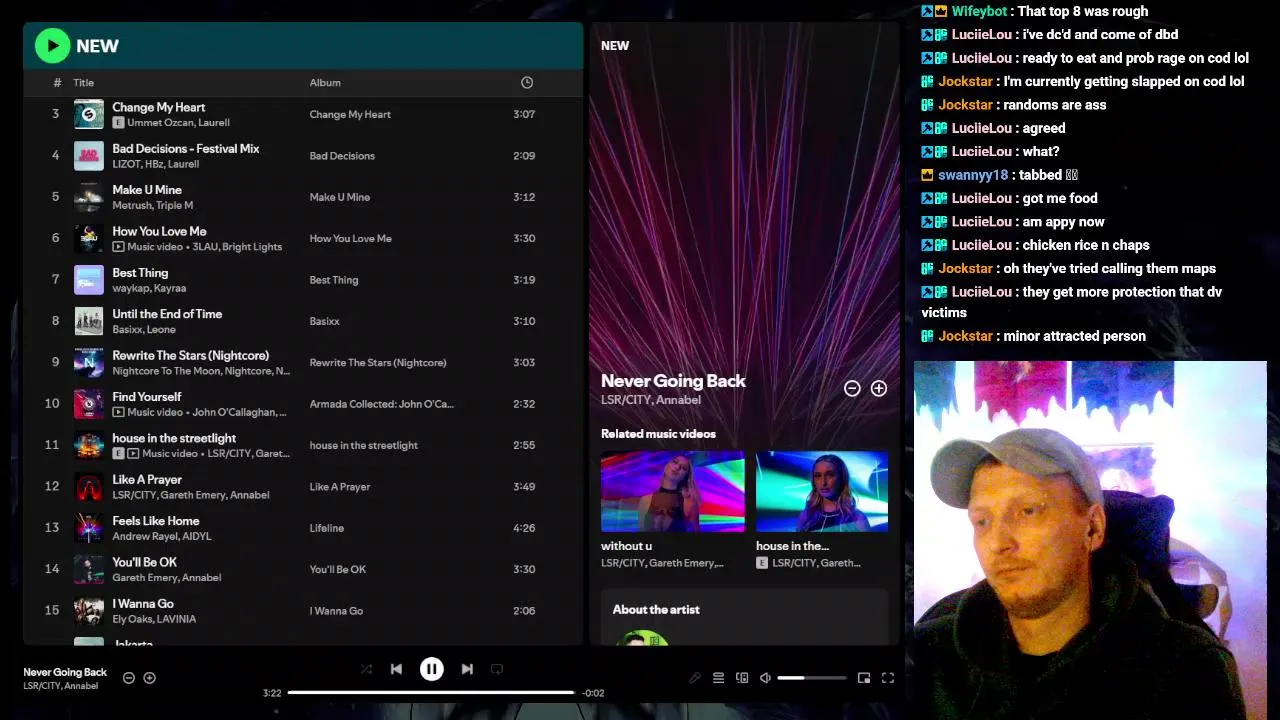Click the LSR/CITY, Annabel artist text in side panel

(651, 400)
